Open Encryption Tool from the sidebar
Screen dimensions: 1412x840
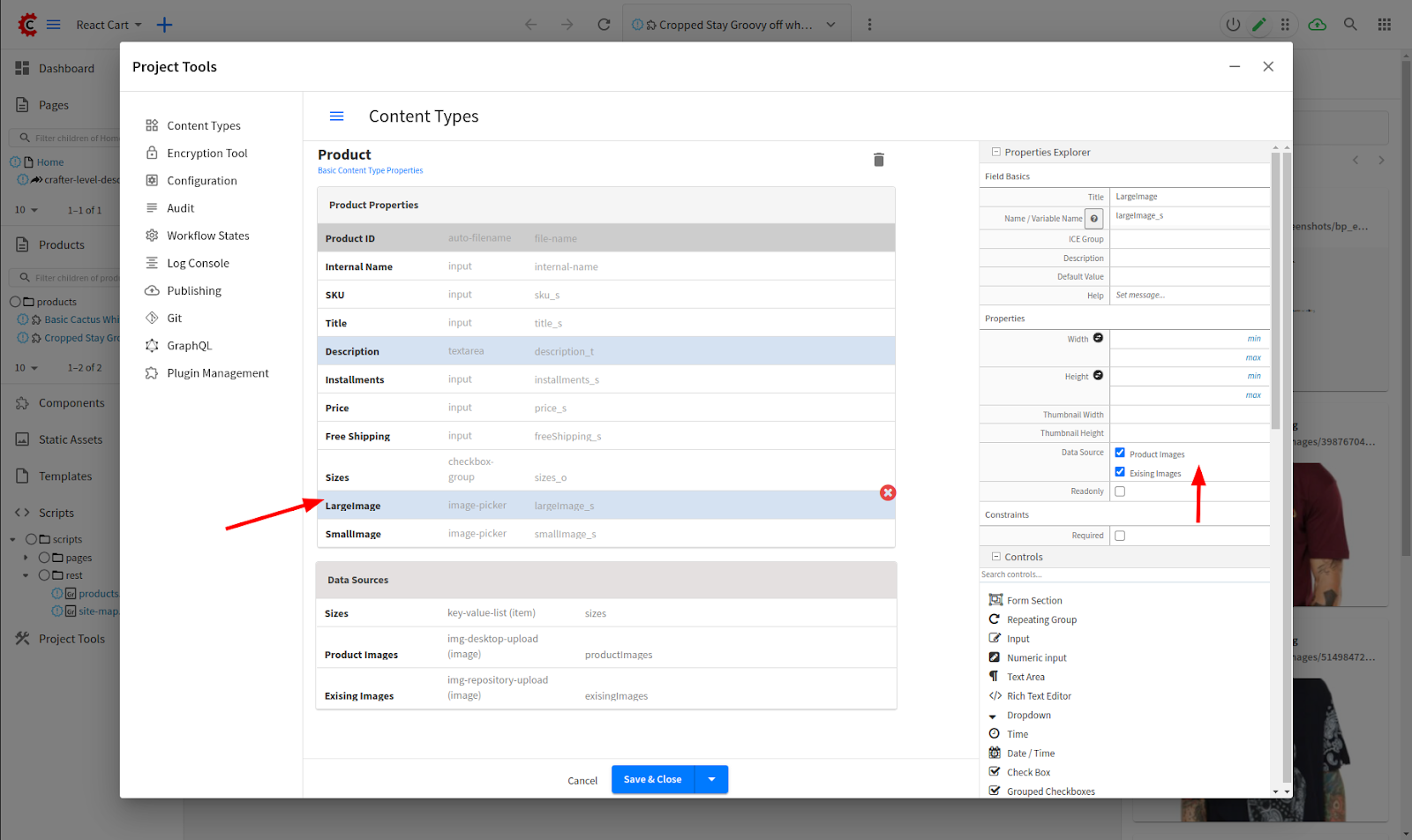point(207,154)
